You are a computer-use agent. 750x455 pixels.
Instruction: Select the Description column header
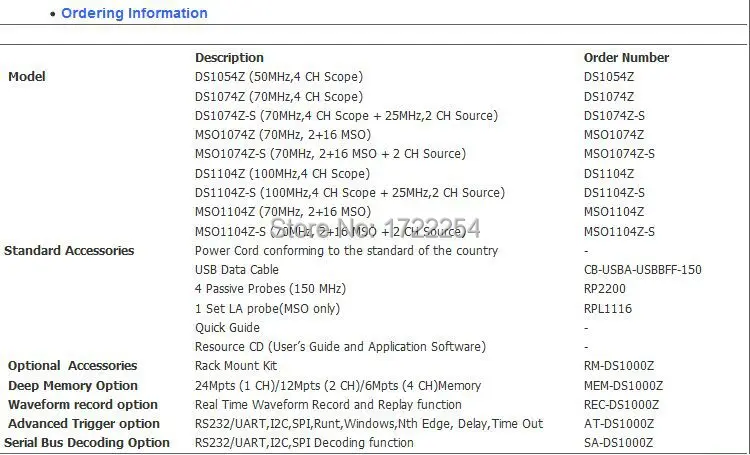pos(229,57)
